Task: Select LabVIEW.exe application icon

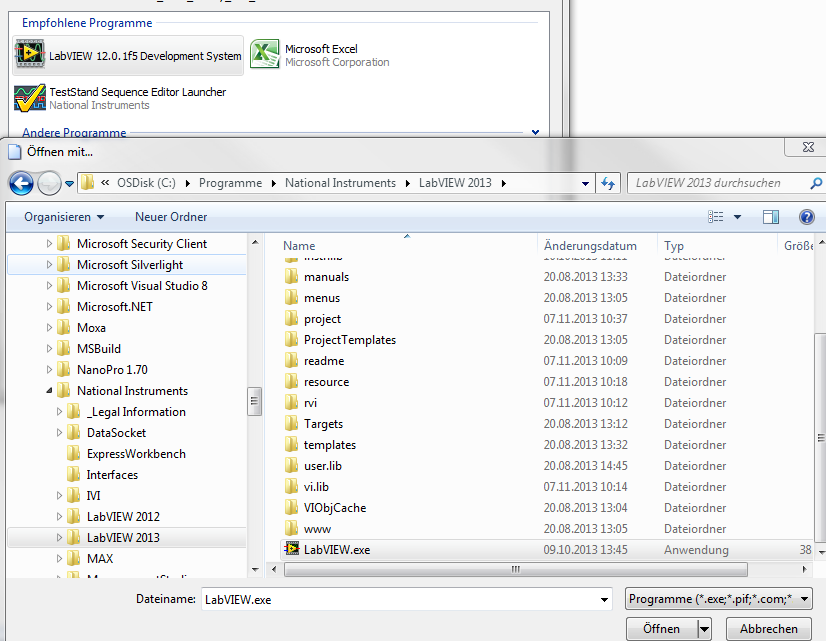Action: click(x=292, y=549)
